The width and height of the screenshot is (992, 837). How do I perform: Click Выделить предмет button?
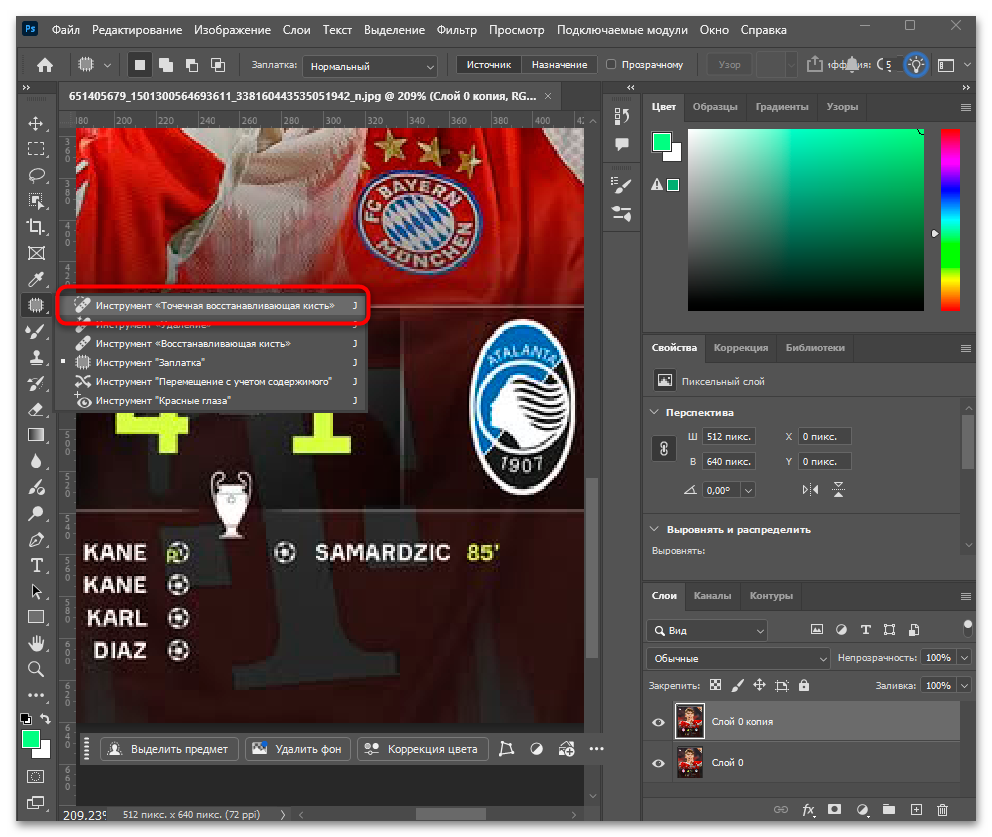click(x=169, y=749)
